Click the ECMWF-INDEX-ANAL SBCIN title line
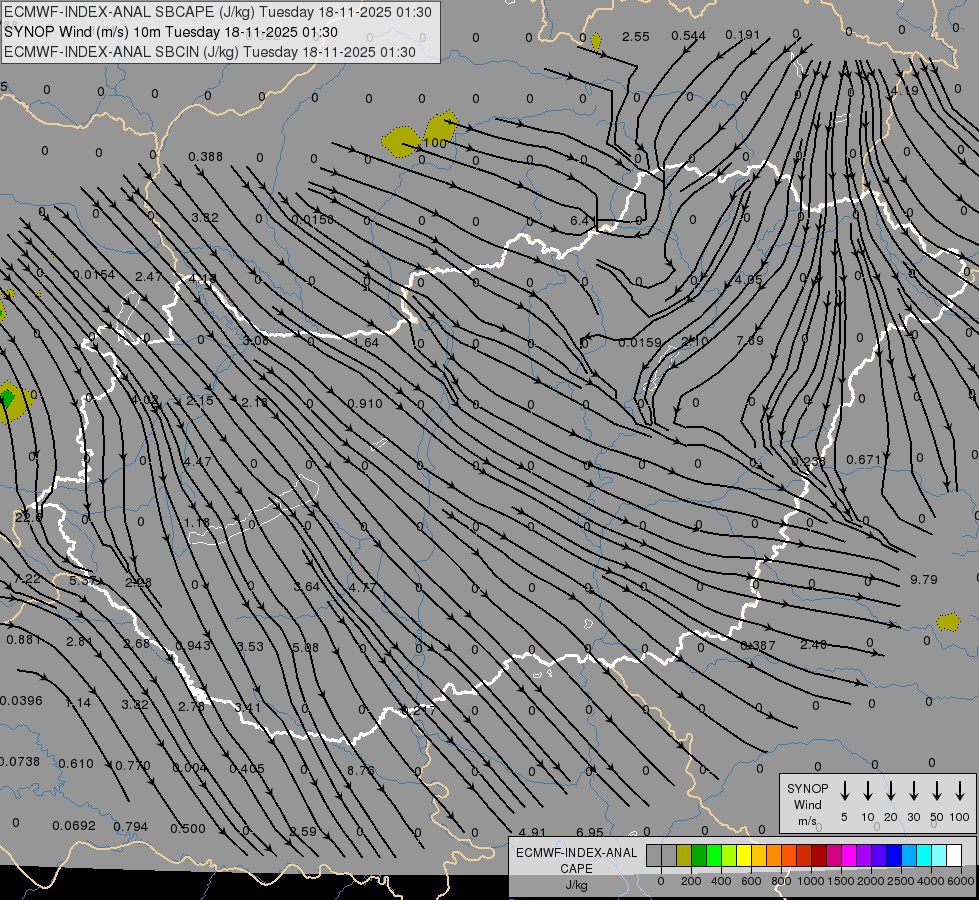 (210, 52)
